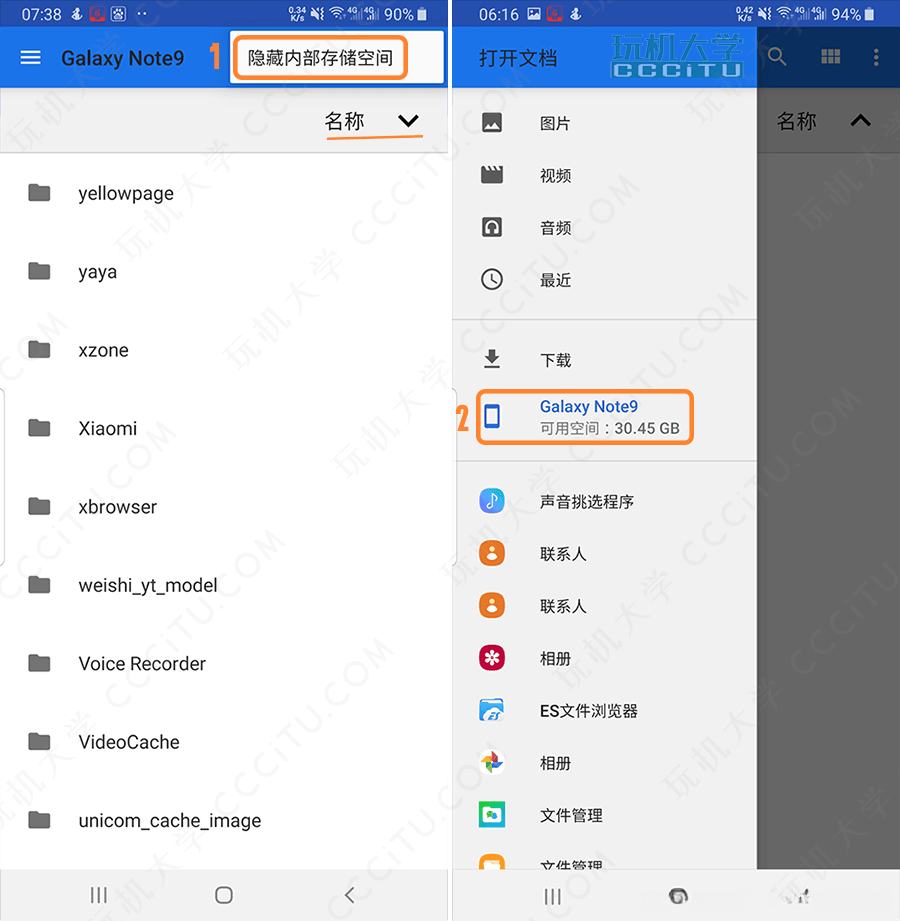Select the 隐藏内部存储空间 menu option
The image size is (900, 921).
319,57
